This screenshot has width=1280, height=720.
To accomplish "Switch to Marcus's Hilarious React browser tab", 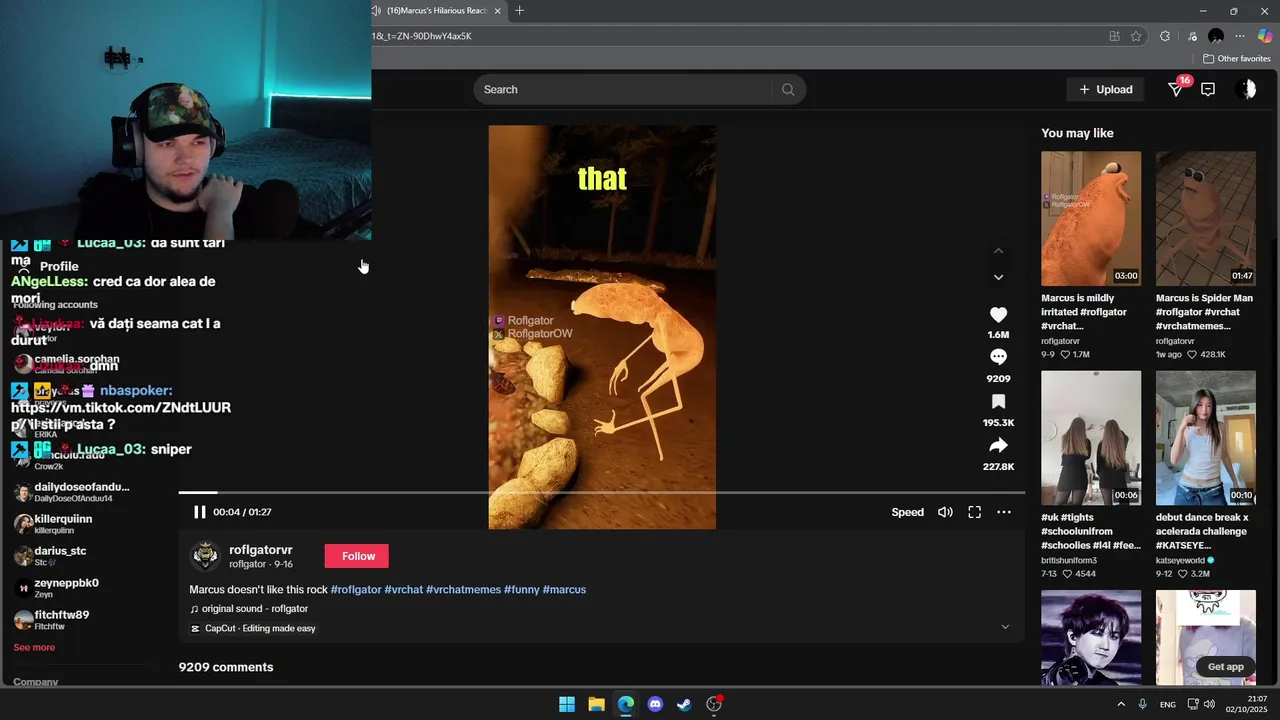I will [435, 11].
